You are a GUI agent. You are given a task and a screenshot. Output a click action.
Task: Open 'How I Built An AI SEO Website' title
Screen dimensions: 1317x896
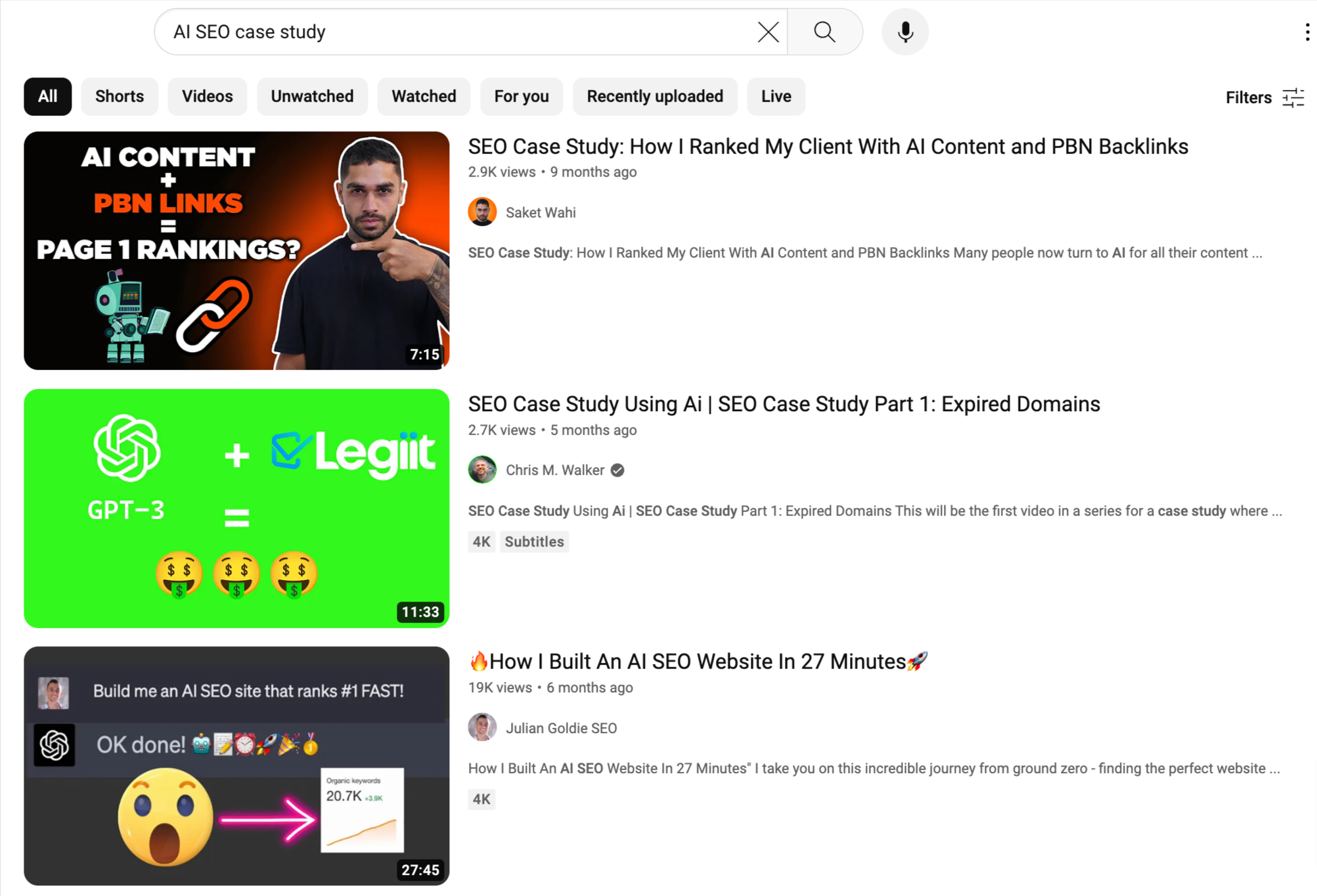(x=698, y=661)
